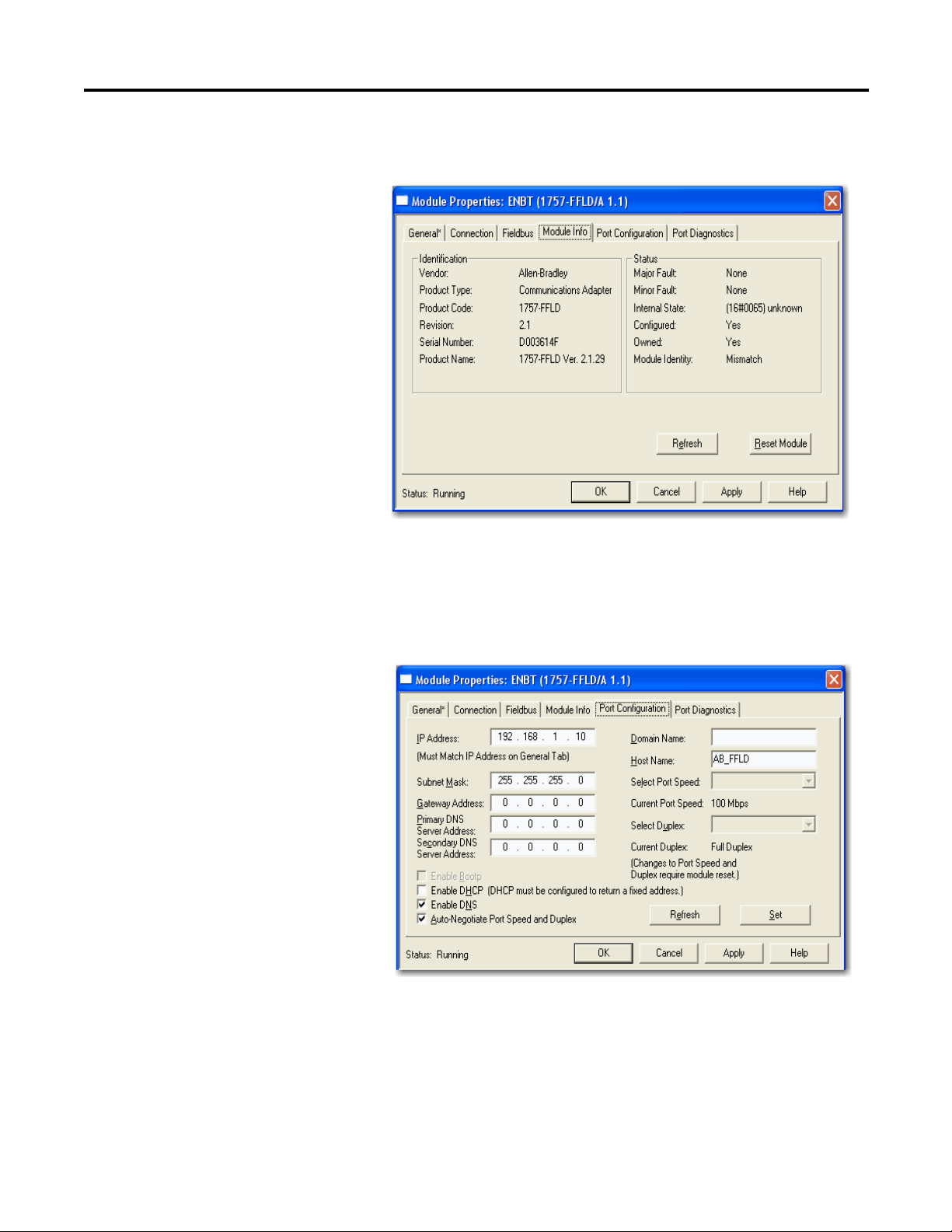Select Port Configuration tab in lower dialog
Screen dimensions: 952x1232
coord(633,708)
